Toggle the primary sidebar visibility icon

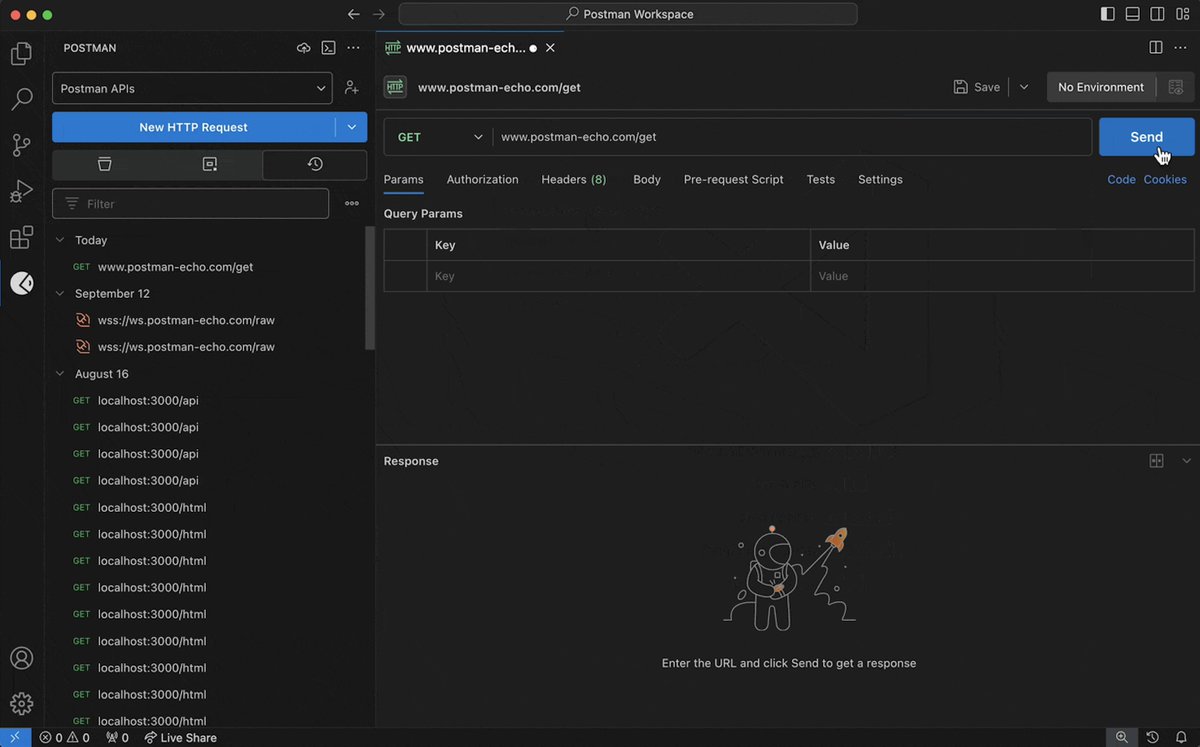coord(1106,13)
